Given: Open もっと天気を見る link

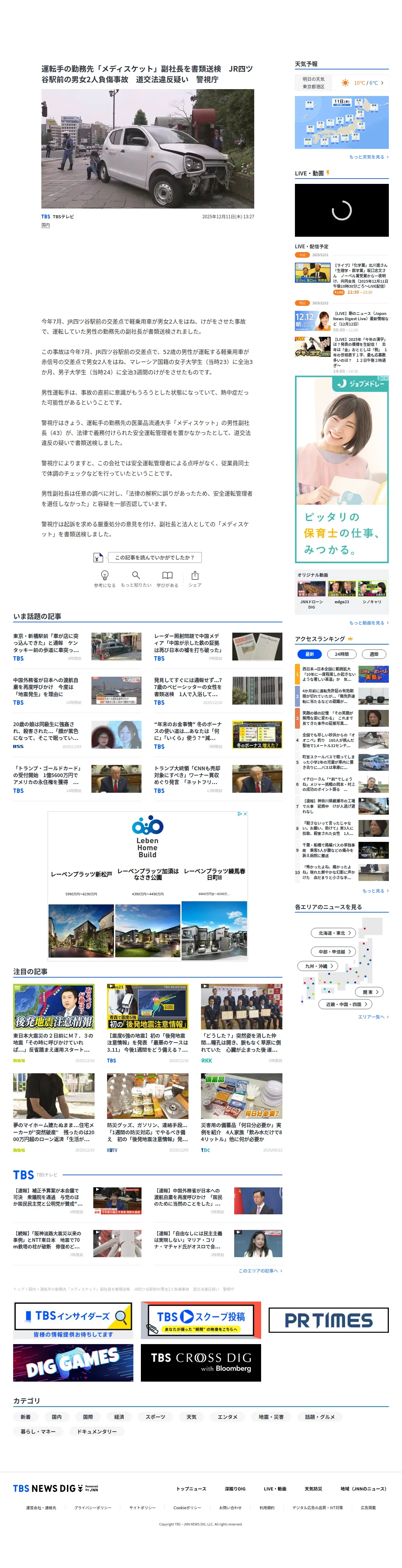Looking at the screenshot, I should tap(368, 157).
